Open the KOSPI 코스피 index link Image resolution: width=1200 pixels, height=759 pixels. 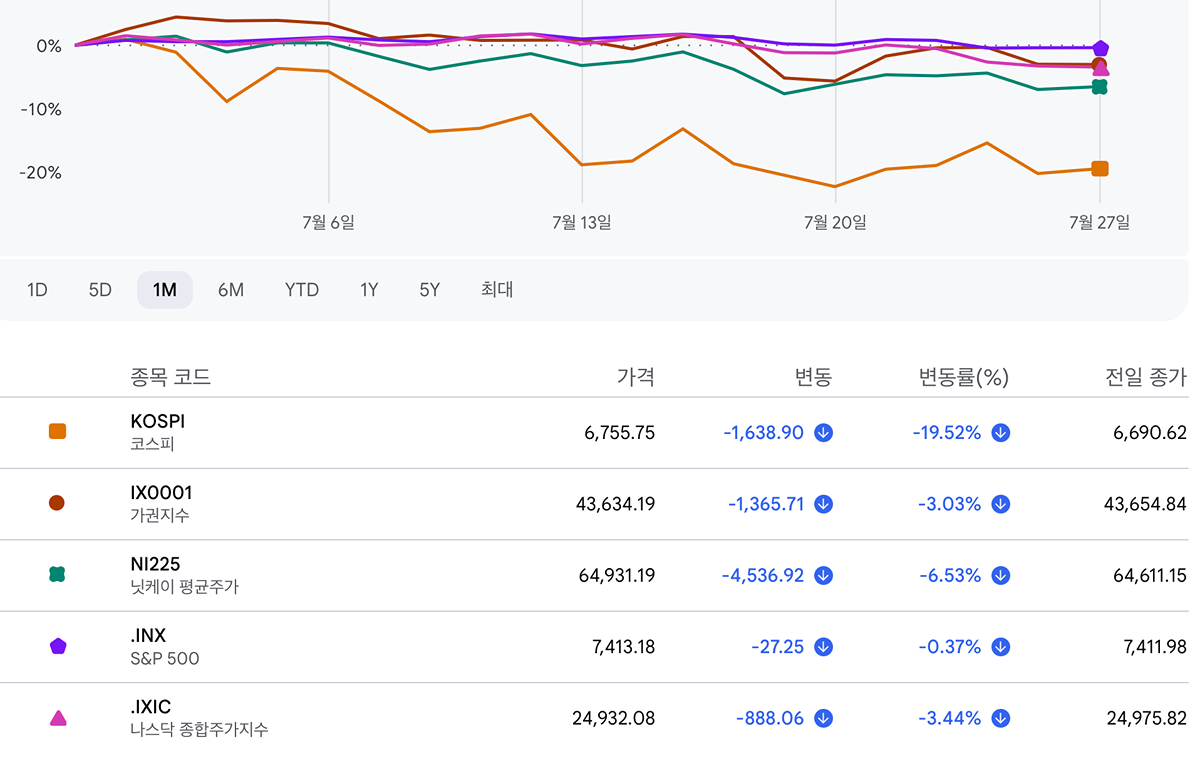158,433
